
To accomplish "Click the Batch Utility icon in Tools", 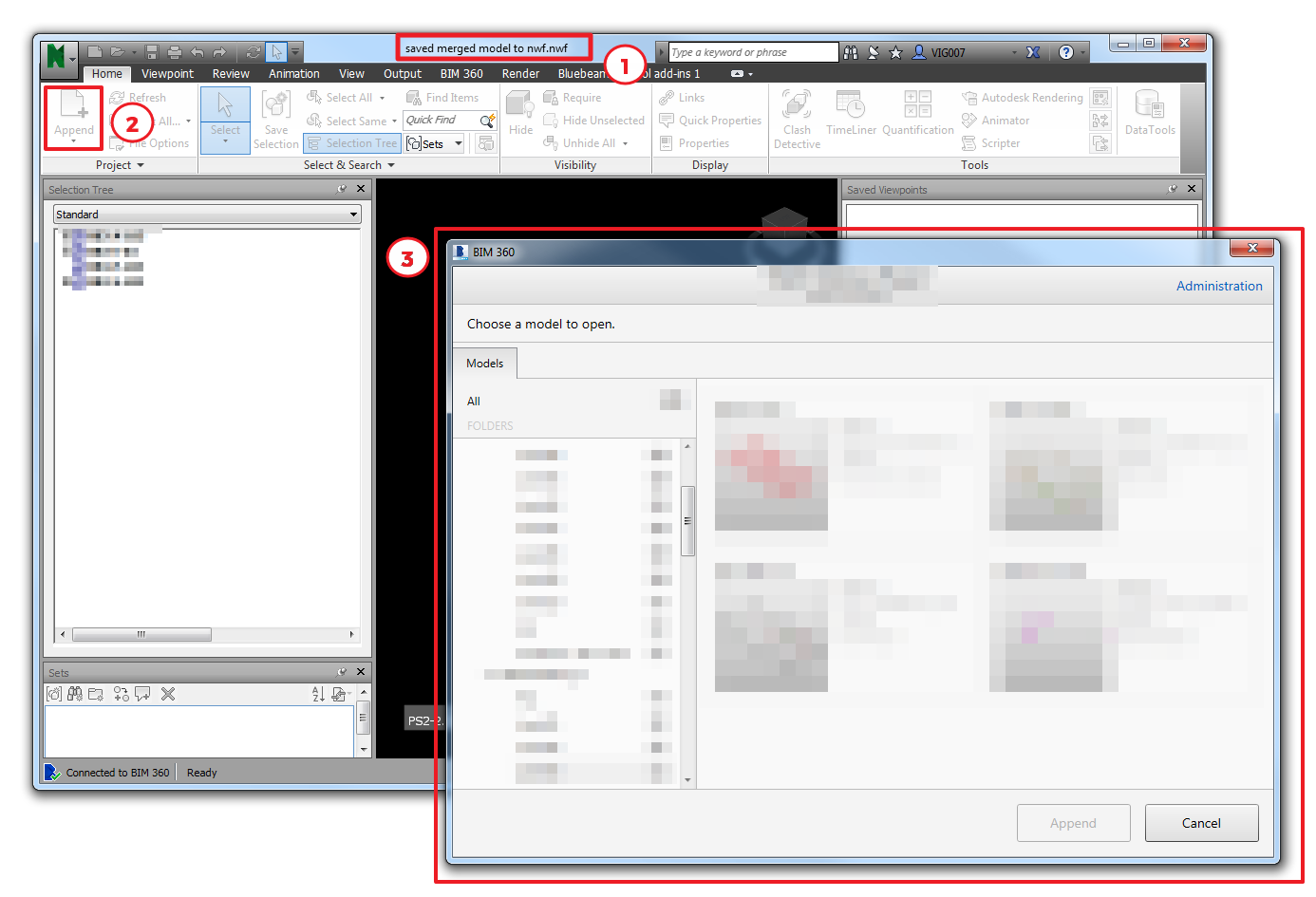I will coord(1100,121).
